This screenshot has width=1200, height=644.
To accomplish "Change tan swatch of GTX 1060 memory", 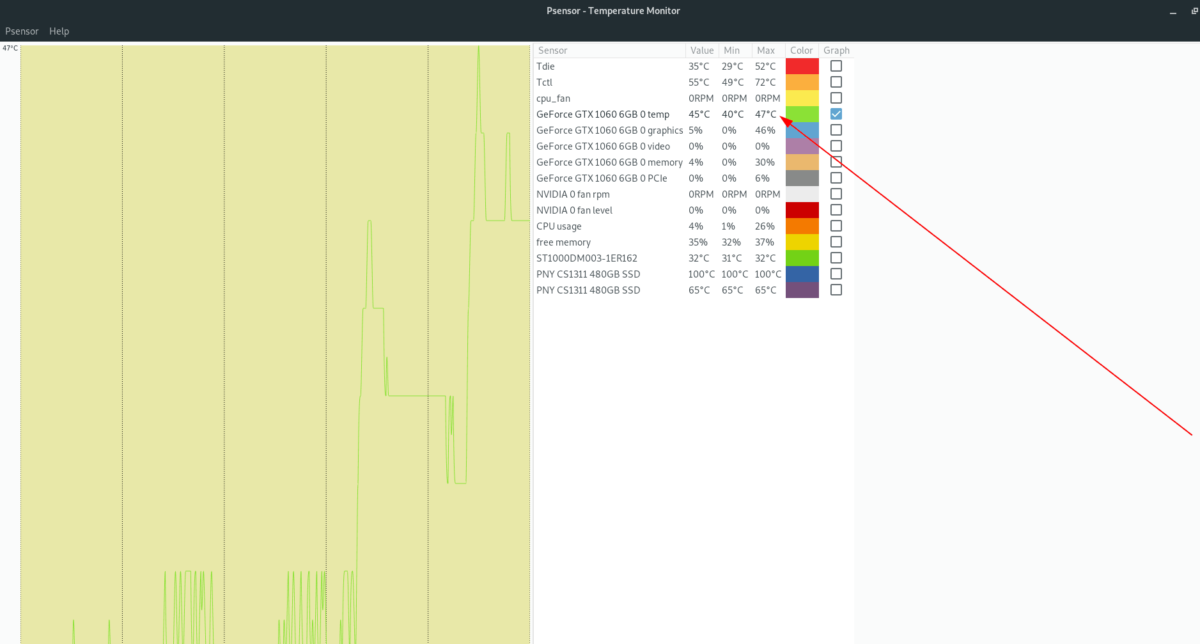I will click(802, 162).
